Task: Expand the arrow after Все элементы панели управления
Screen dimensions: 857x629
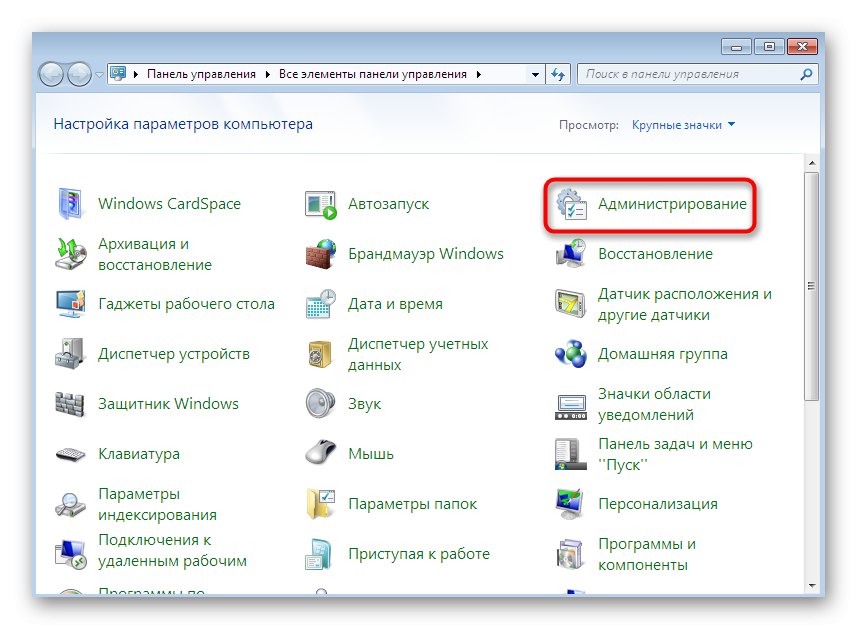Action: click(479, 74)
